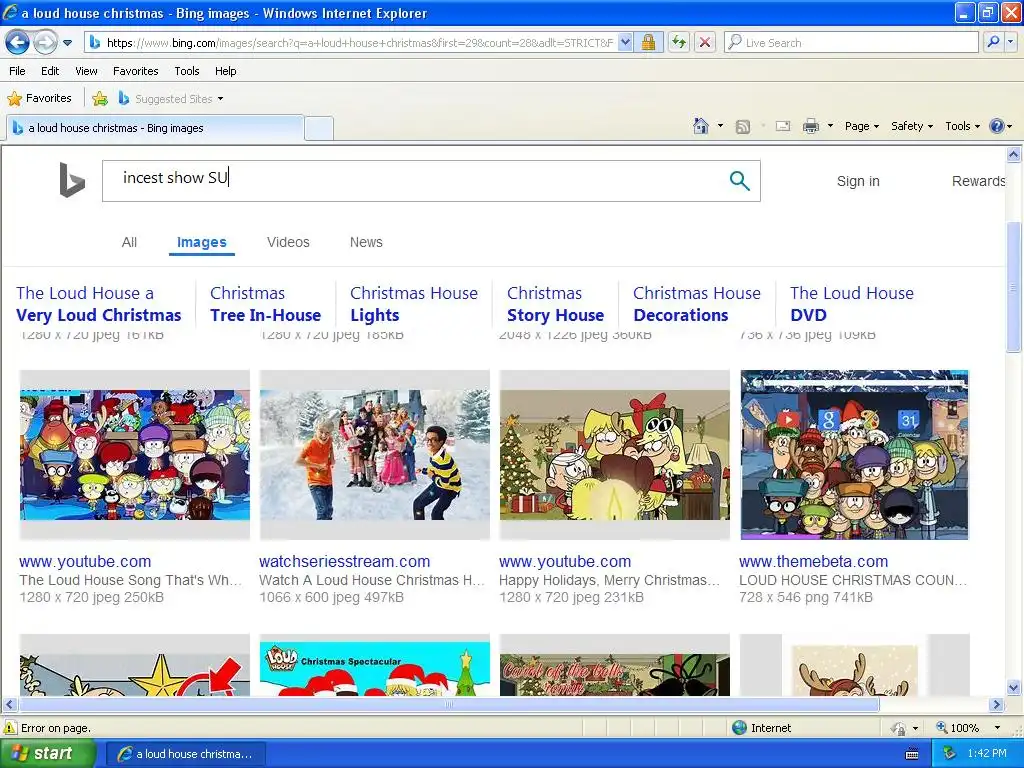Image resolution: width=1024 pixels, height=768 pixels.
Task: Add page to Favorites bar icon
Action: coord(100,99)
